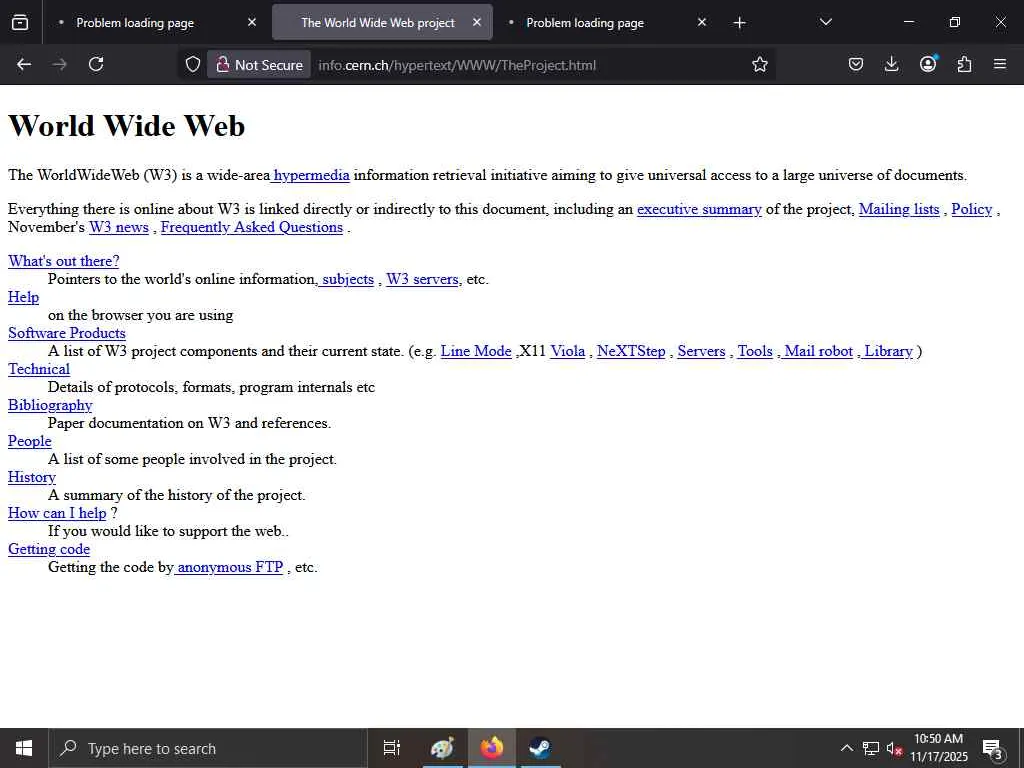The width and height of the screenshot is (1024, 768).
Task: Open the History link
Action: [x=32, y=477]
